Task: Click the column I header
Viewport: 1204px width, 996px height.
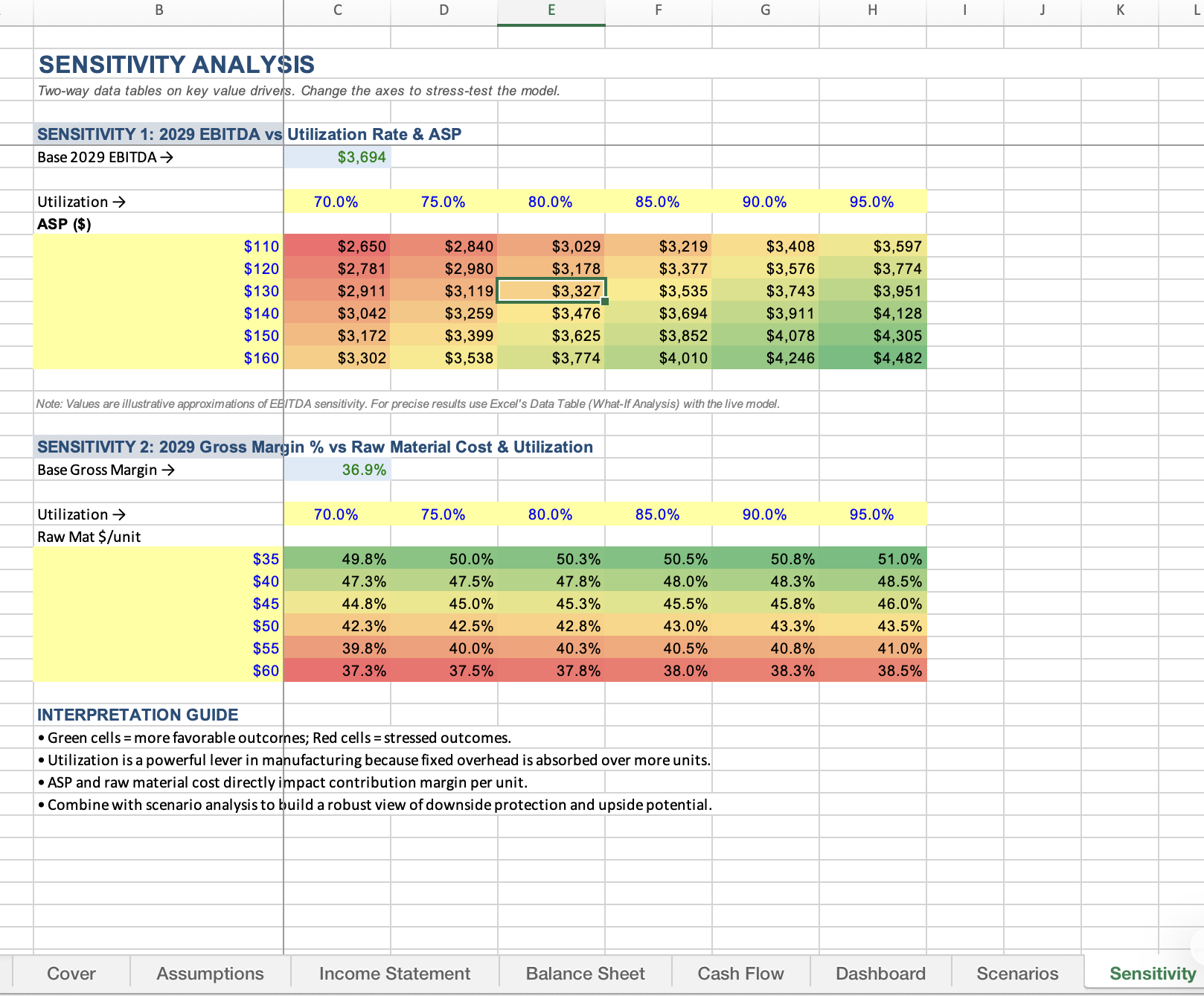Action: [x=965, y=10]
